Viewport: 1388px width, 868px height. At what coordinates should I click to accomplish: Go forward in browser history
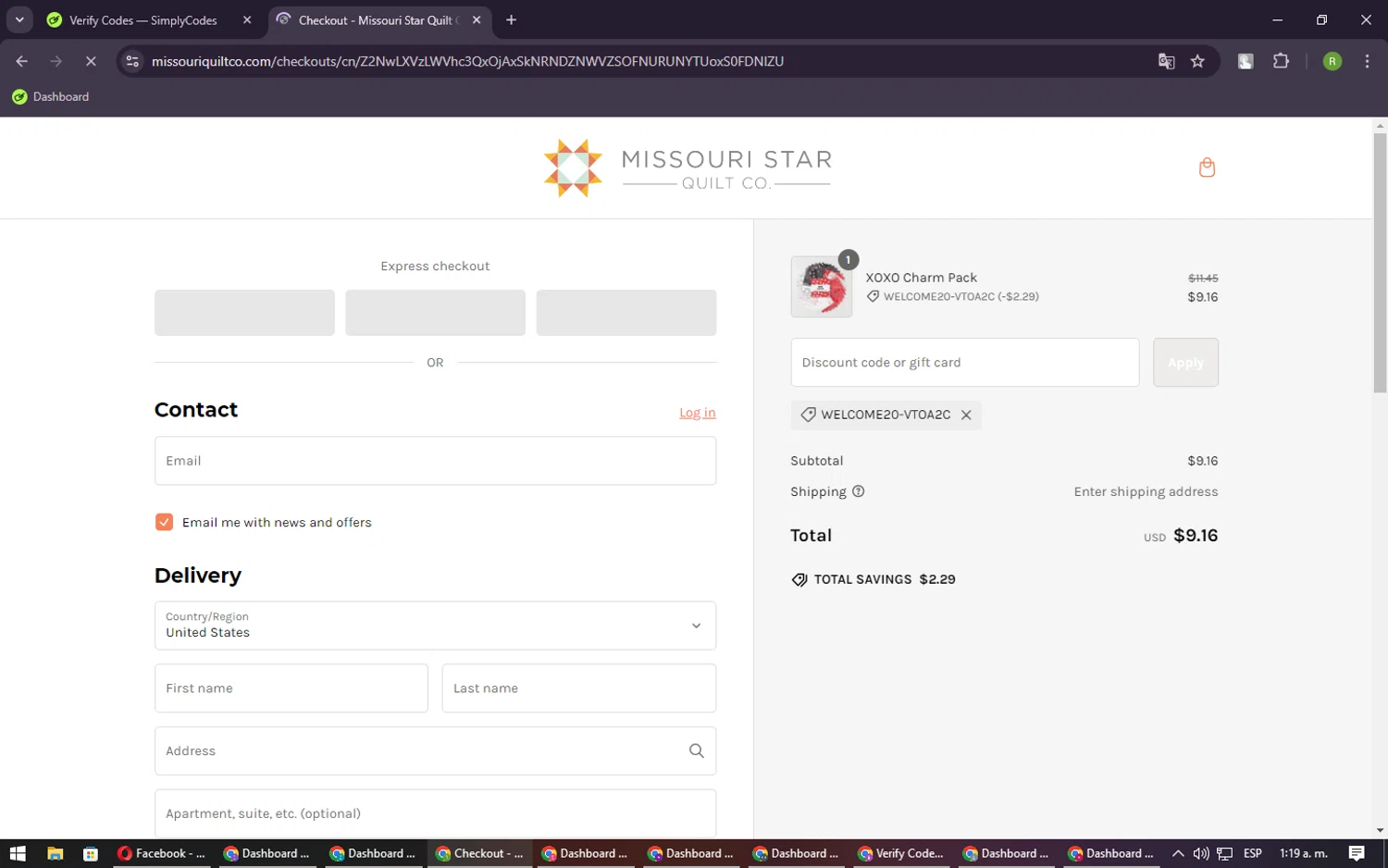[56, 61]
